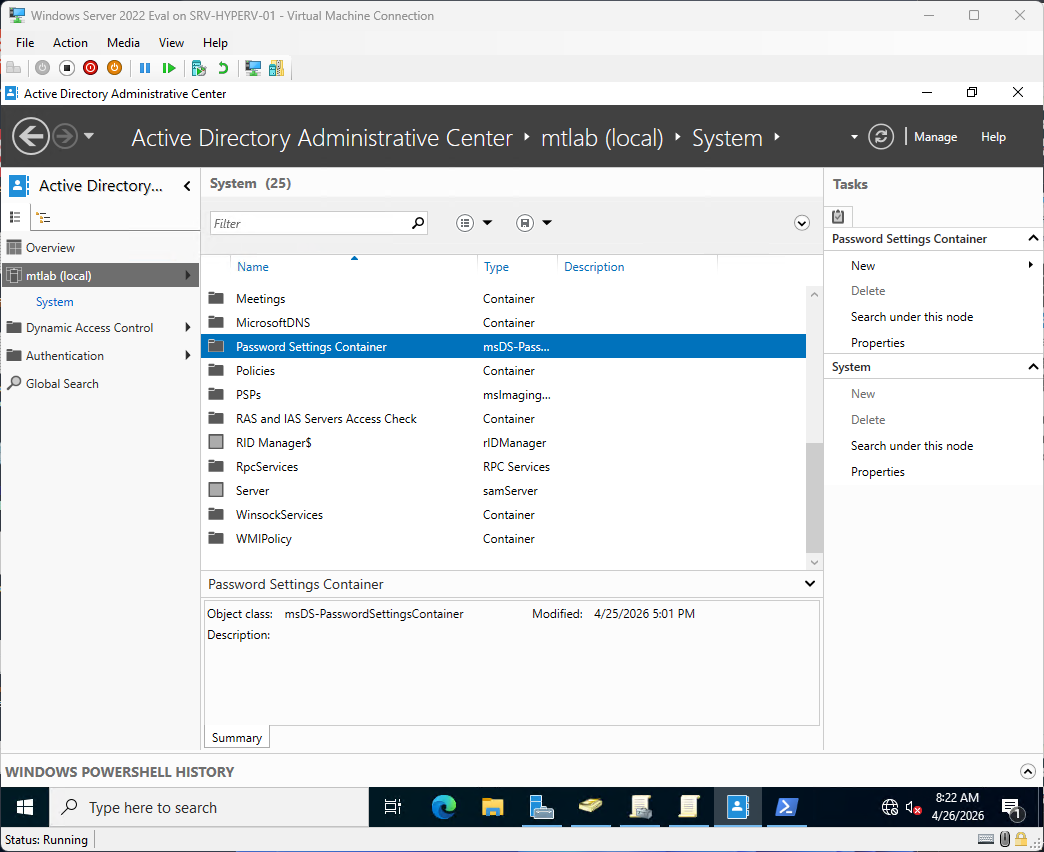Screen dimensions: 1044x852
Task: Click the VM Turn Off stop icon
Action: click(67, 68)
